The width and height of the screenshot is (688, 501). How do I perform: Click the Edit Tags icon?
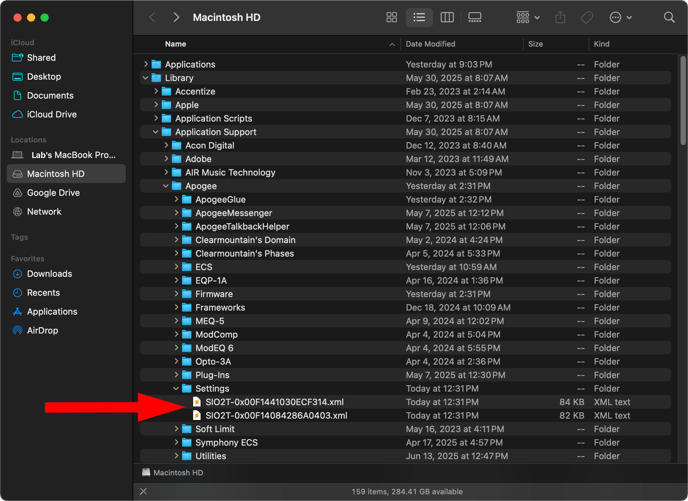[x=587, y=17]
